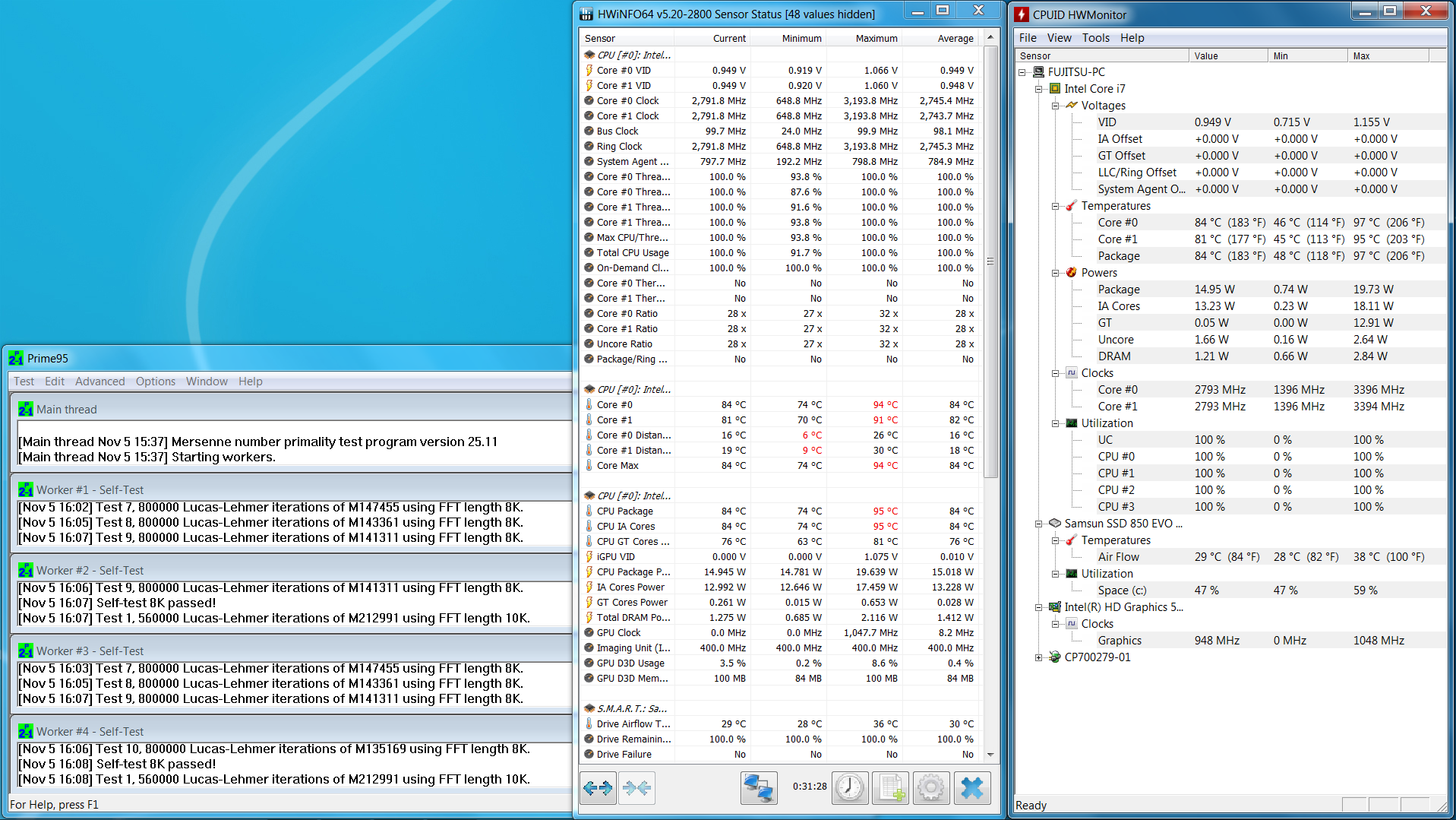Image resolution: width=1456 pixels, height=820 pixels.
Task: Collapse the Voltages group under Intel Core i7
Action: (x=1056, y=106)
